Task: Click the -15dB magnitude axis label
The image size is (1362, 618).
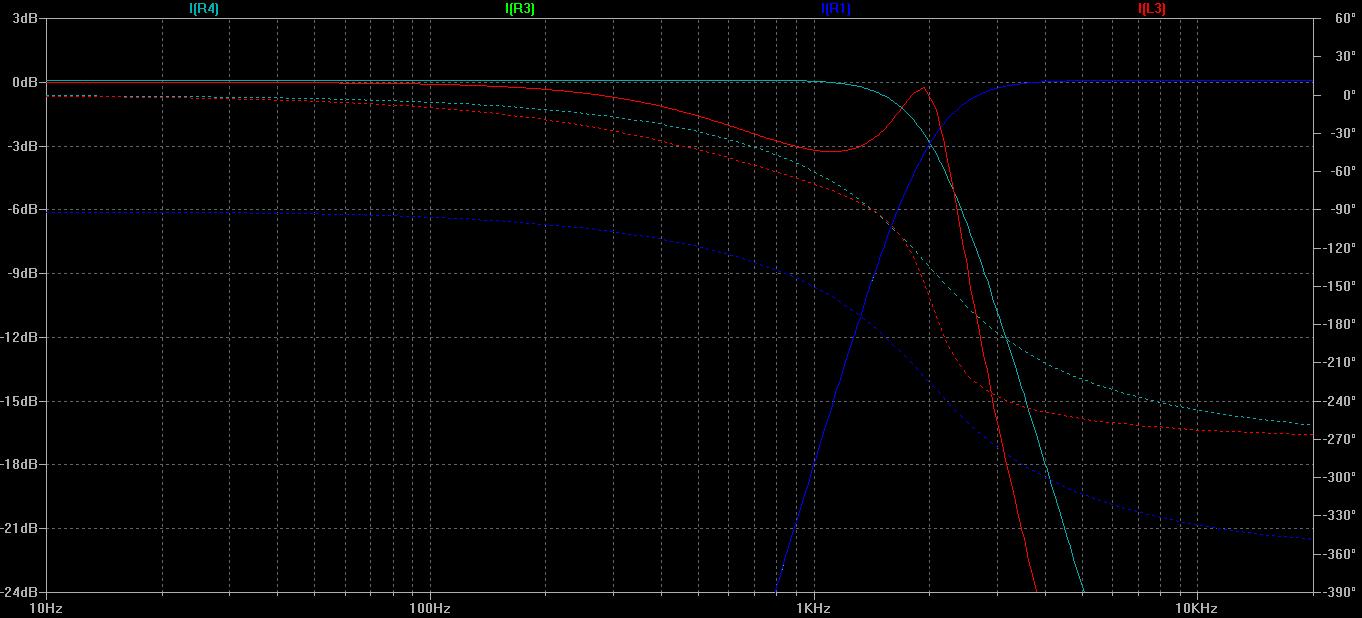Action: (x=20, y=401)
